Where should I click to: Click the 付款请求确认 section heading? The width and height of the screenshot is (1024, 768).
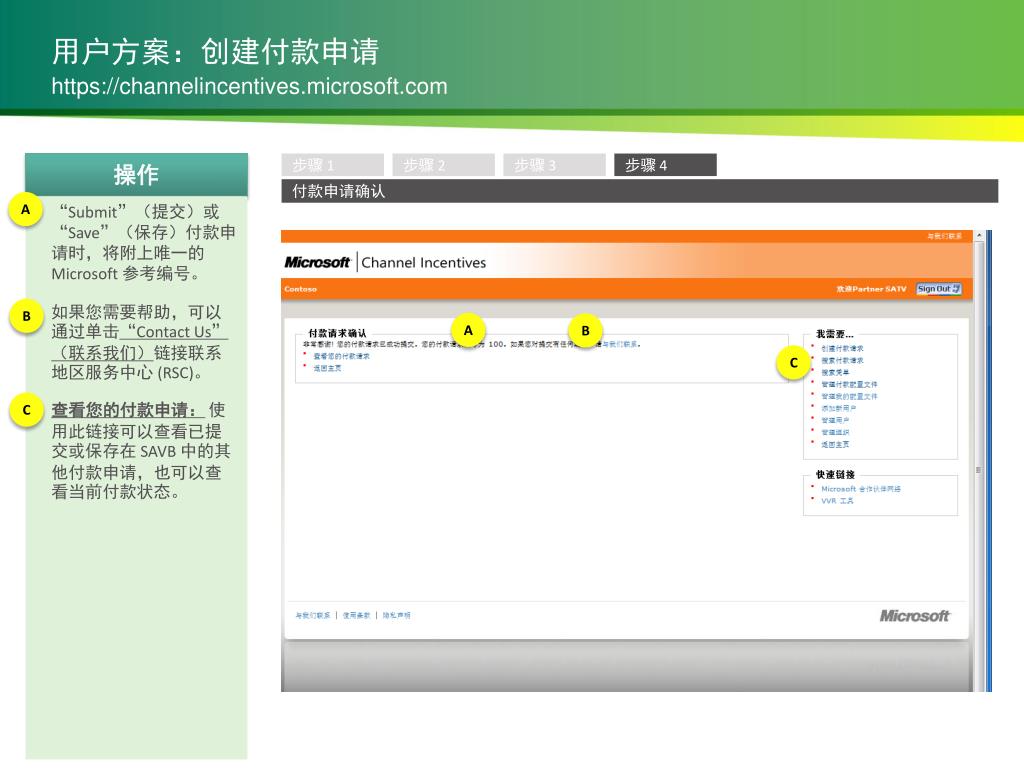coord(338,333)
